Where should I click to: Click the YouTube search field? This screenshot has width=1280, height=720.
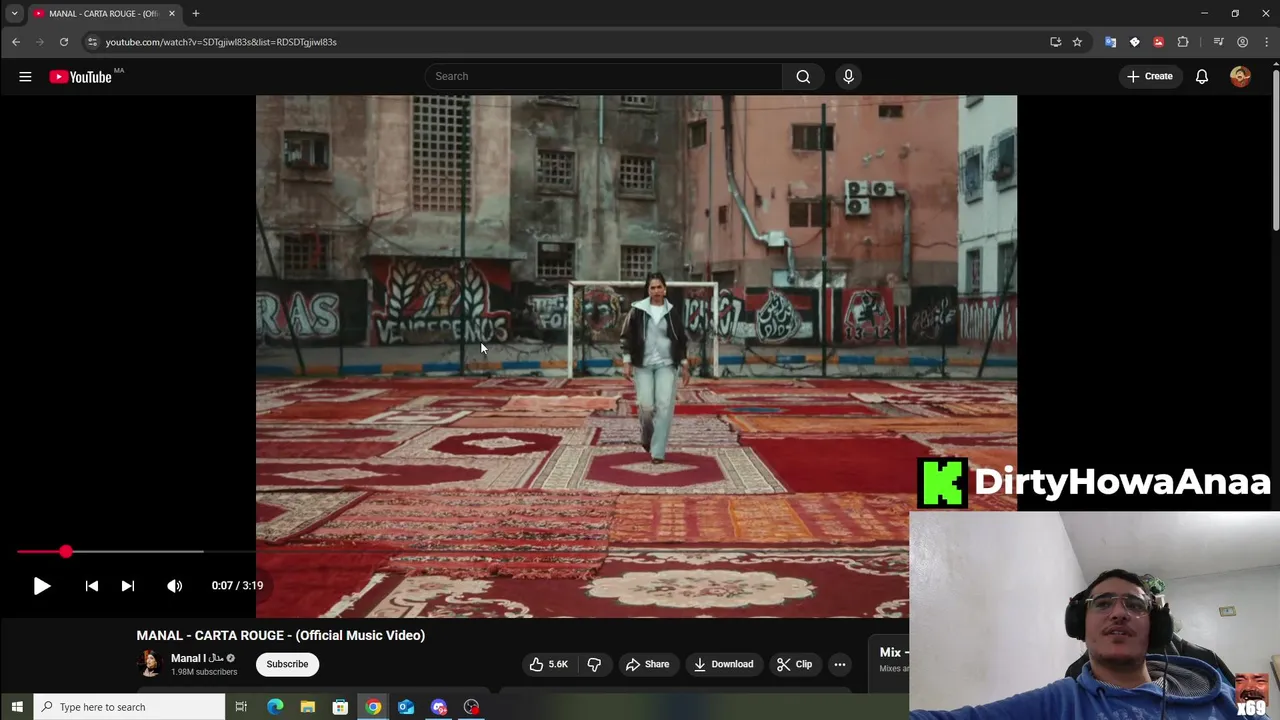(604, 76)
